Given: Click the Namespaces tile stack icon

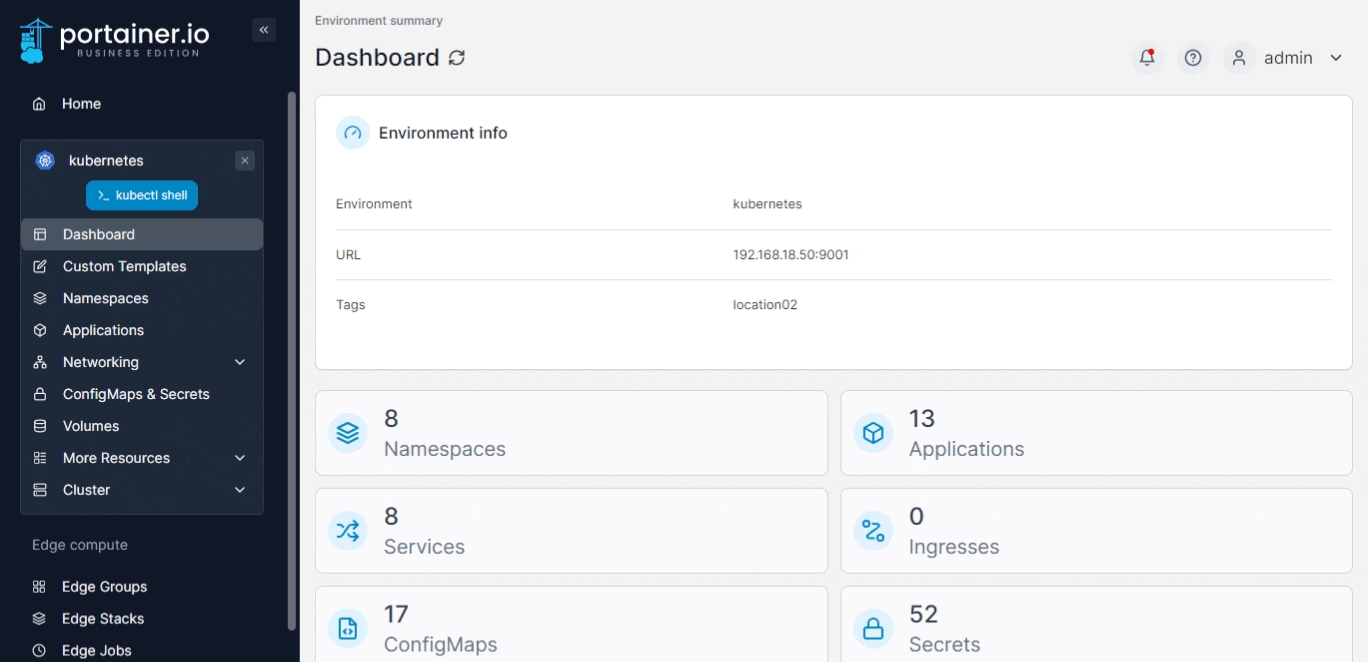Looking at the screenshot, I should (x=348, y=433).
